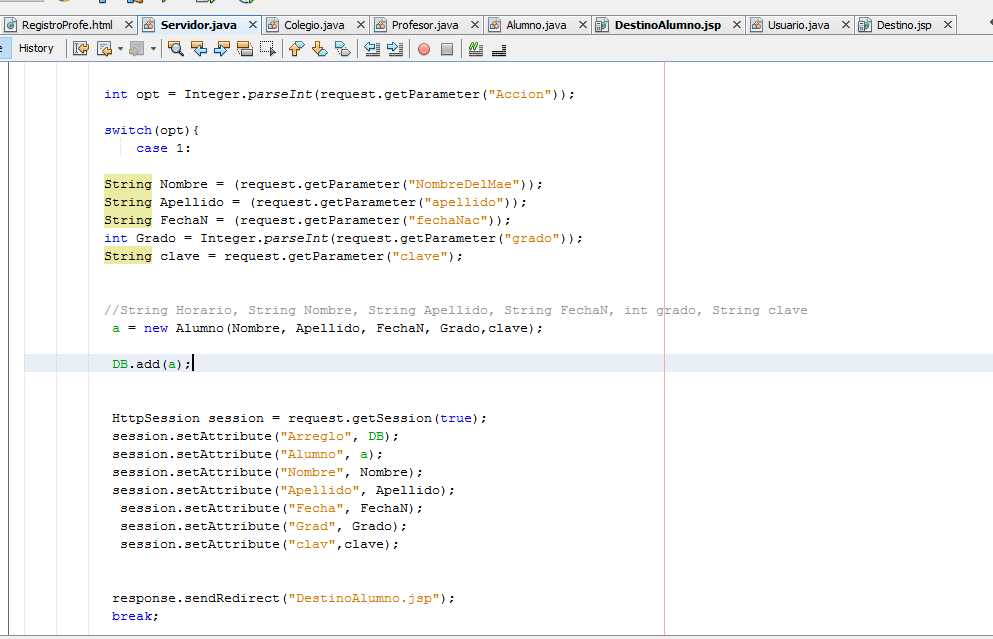This screenshot has height=639, width=993.
Task: Click the Last Edit icon in editor toolbar
Action: tap(80, 49)
